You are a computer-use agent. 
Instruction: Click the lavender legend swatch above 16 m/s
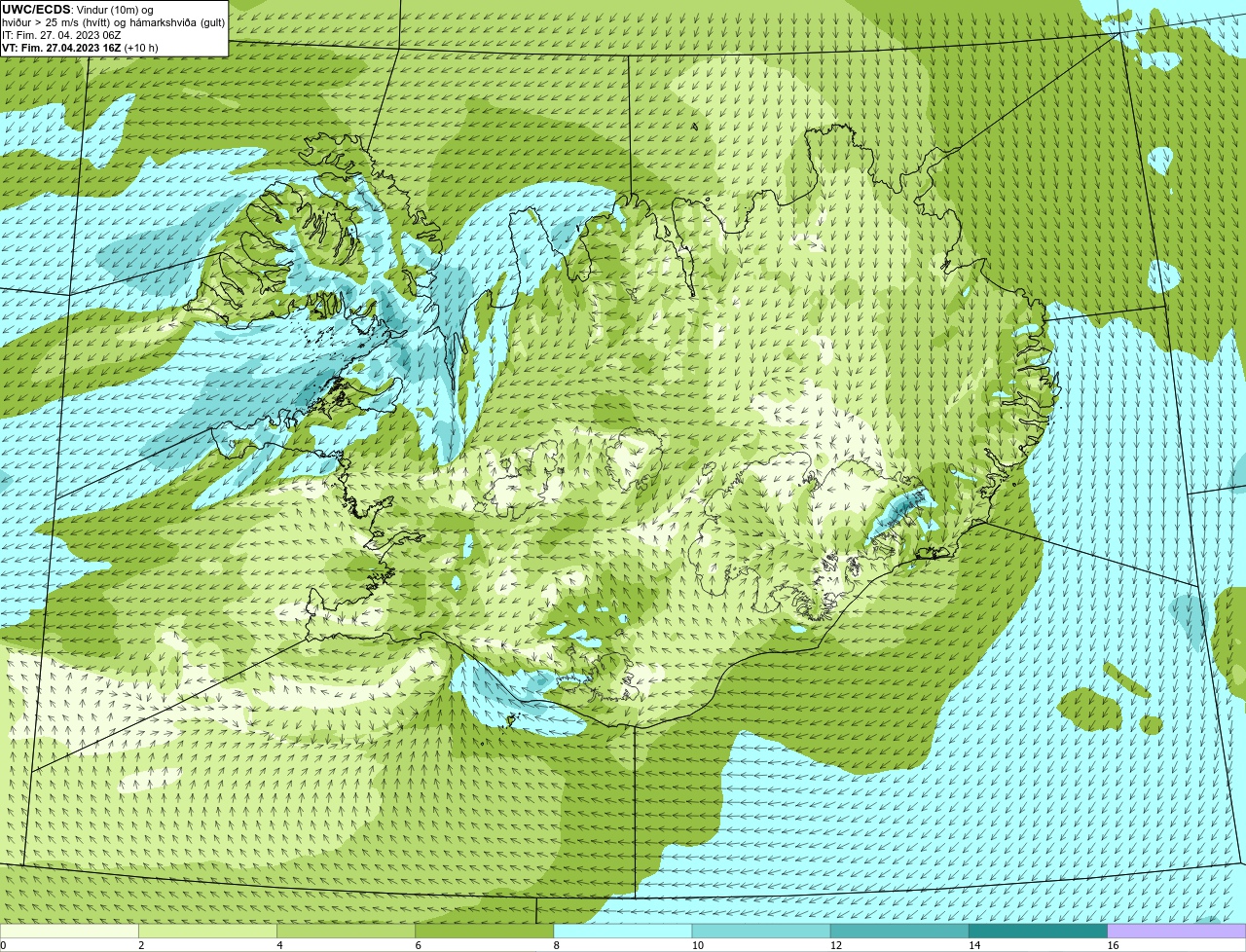[1176, 932]
